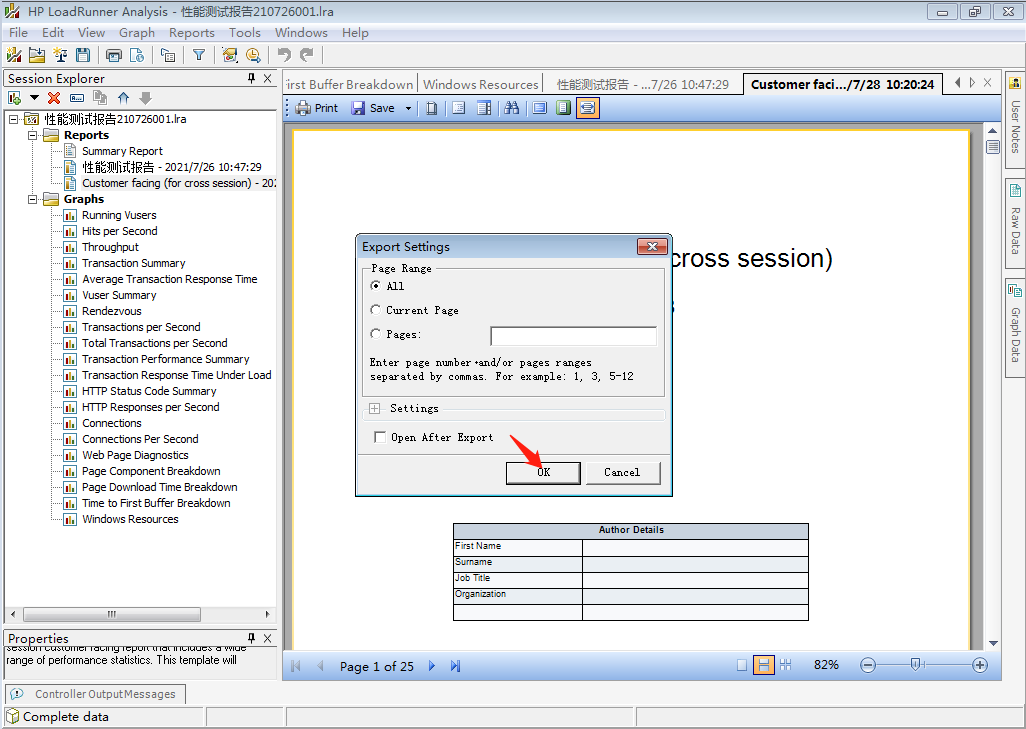Image resolution: width=1026 pixels, height=729 pixels.
Task: Enable the Open After Export checkbox
Action: coord(379,437)
